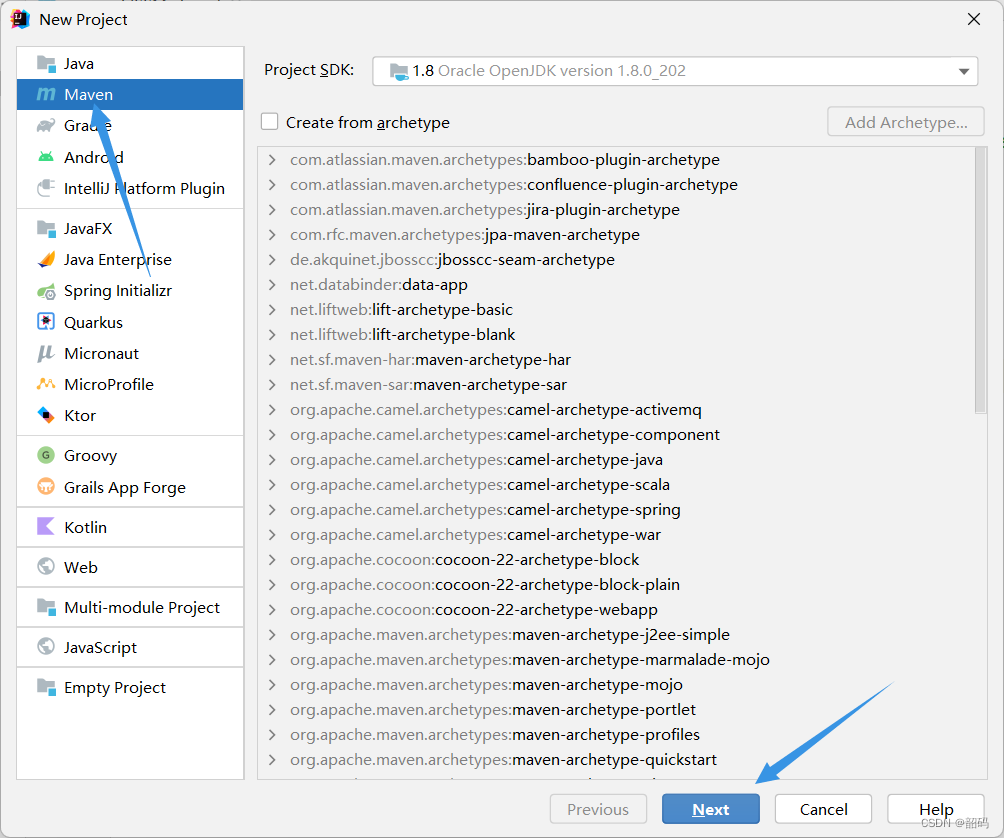1004x838 pixels.
Task: Select cocoon-22-archetype-webapp row
Action: [x=616, y=609]
